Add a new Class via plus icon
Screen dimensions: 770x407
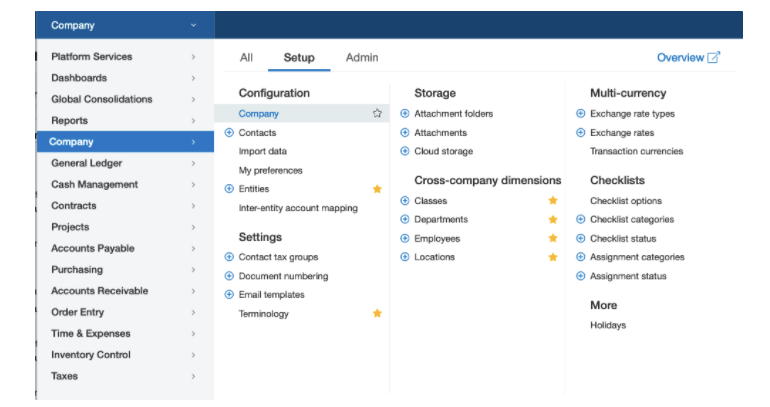coord(405,201)
